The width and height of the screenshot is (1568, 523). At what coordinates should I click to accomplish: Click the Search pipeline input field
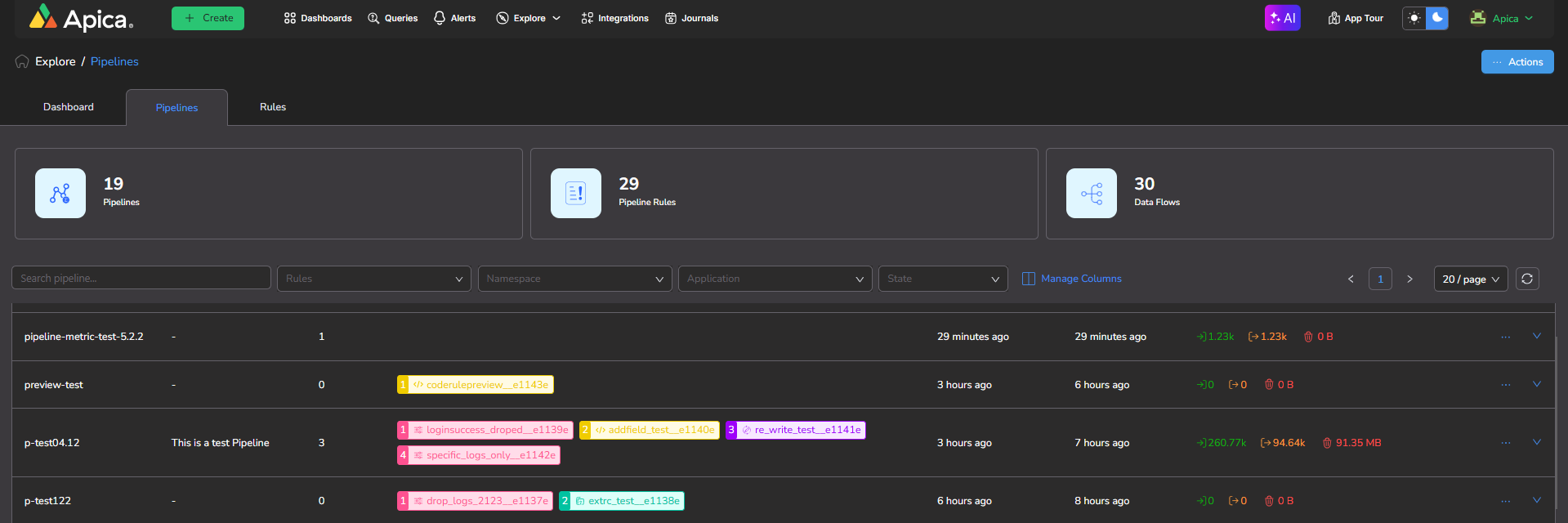click(x=141, y=278)
